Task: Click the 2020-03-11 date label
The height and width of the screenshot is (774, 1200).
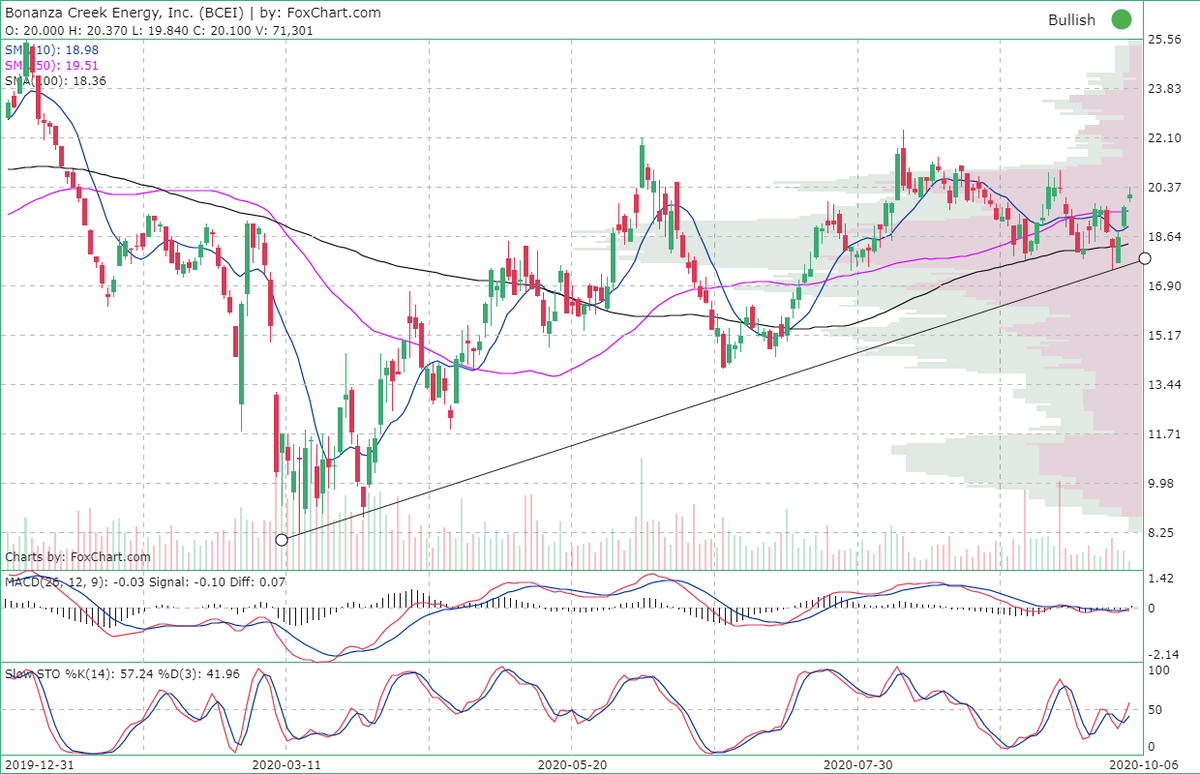Action: click(x=285, y=764)
